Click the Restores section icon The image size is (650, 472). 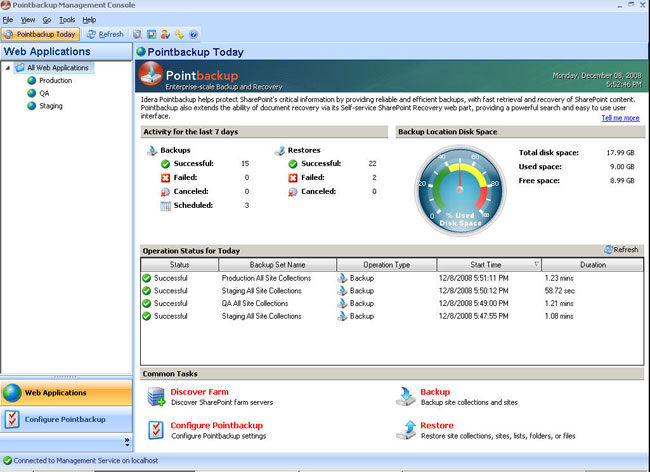click(280, 150)
